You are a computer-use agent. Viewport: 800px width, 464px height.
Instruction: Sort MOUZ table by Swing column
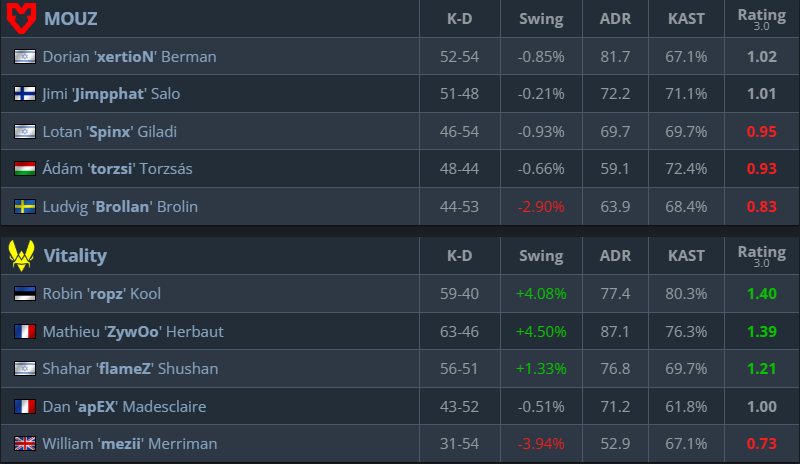pos(541,18)
